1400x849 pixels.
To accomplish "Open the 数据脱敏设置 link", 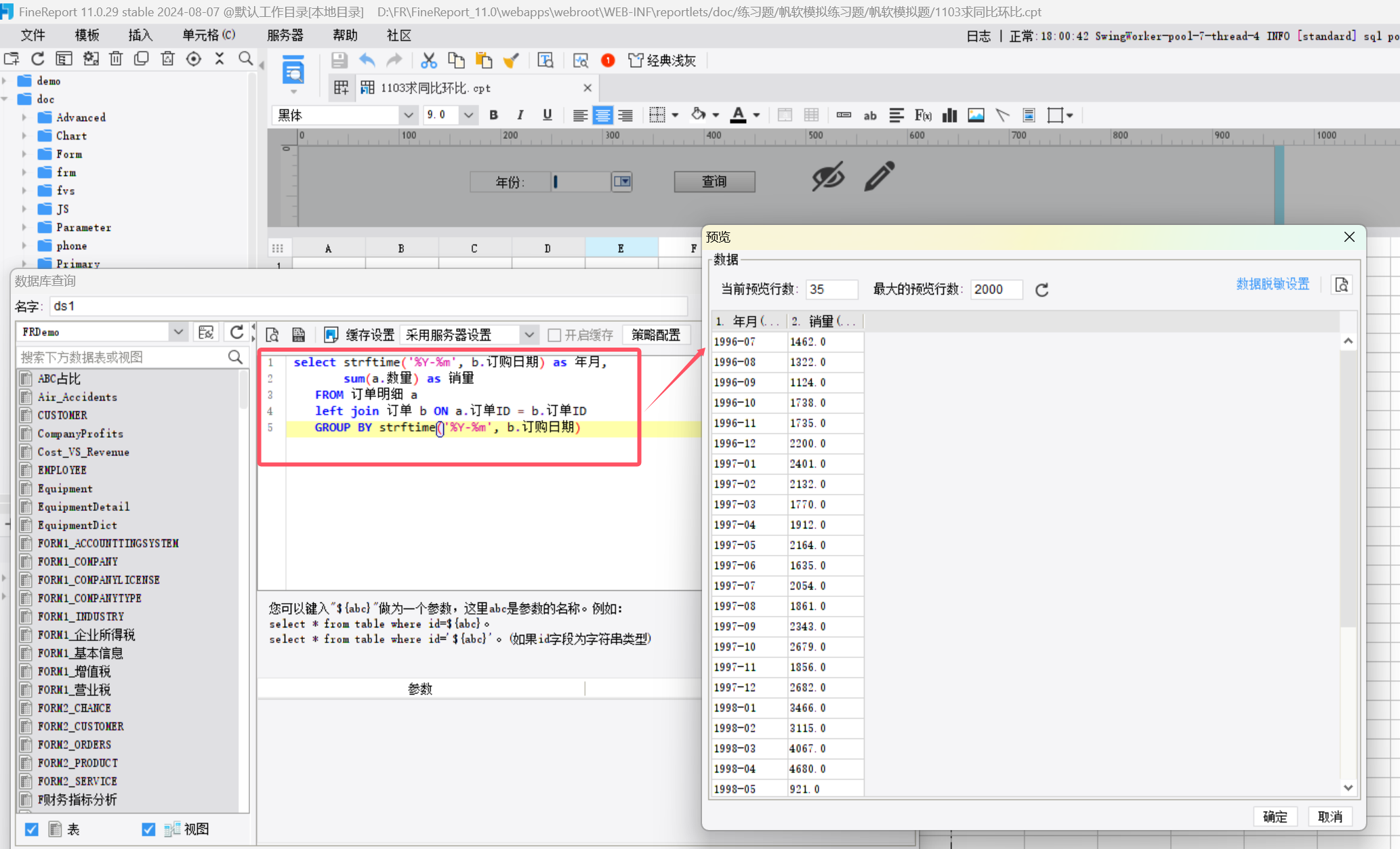I will pyautogui.click(x=1272, y=284).
